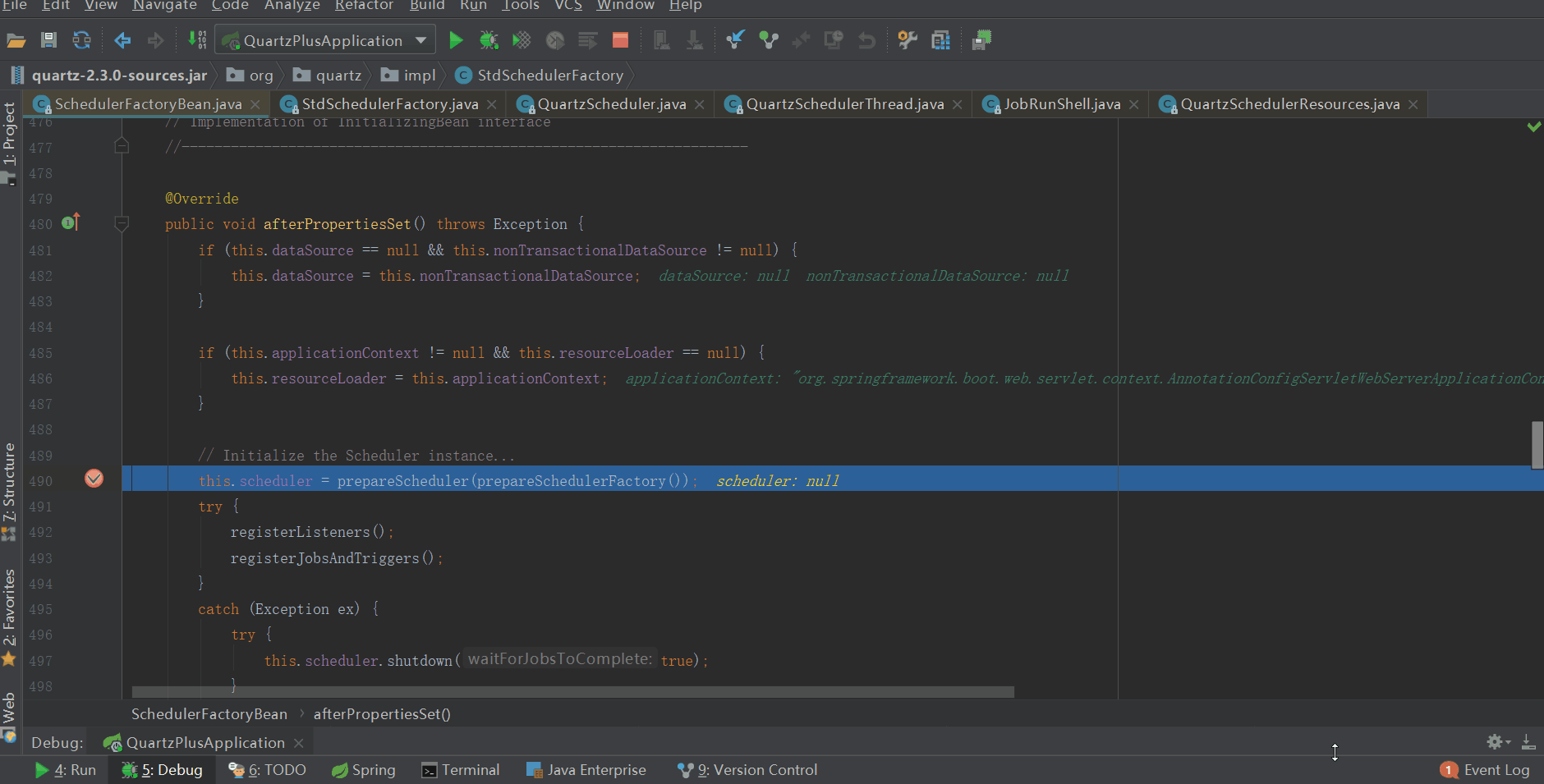Click the override gutter icon on line 480
The height and width of the screenshot is (784, 1544).
click(x=71, y=222)
